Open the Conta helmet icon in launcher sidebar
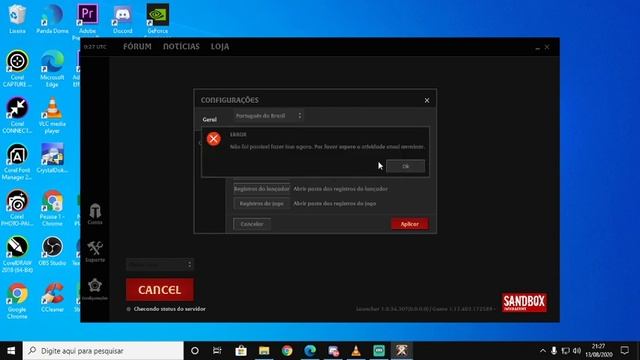 click(95, 214)
